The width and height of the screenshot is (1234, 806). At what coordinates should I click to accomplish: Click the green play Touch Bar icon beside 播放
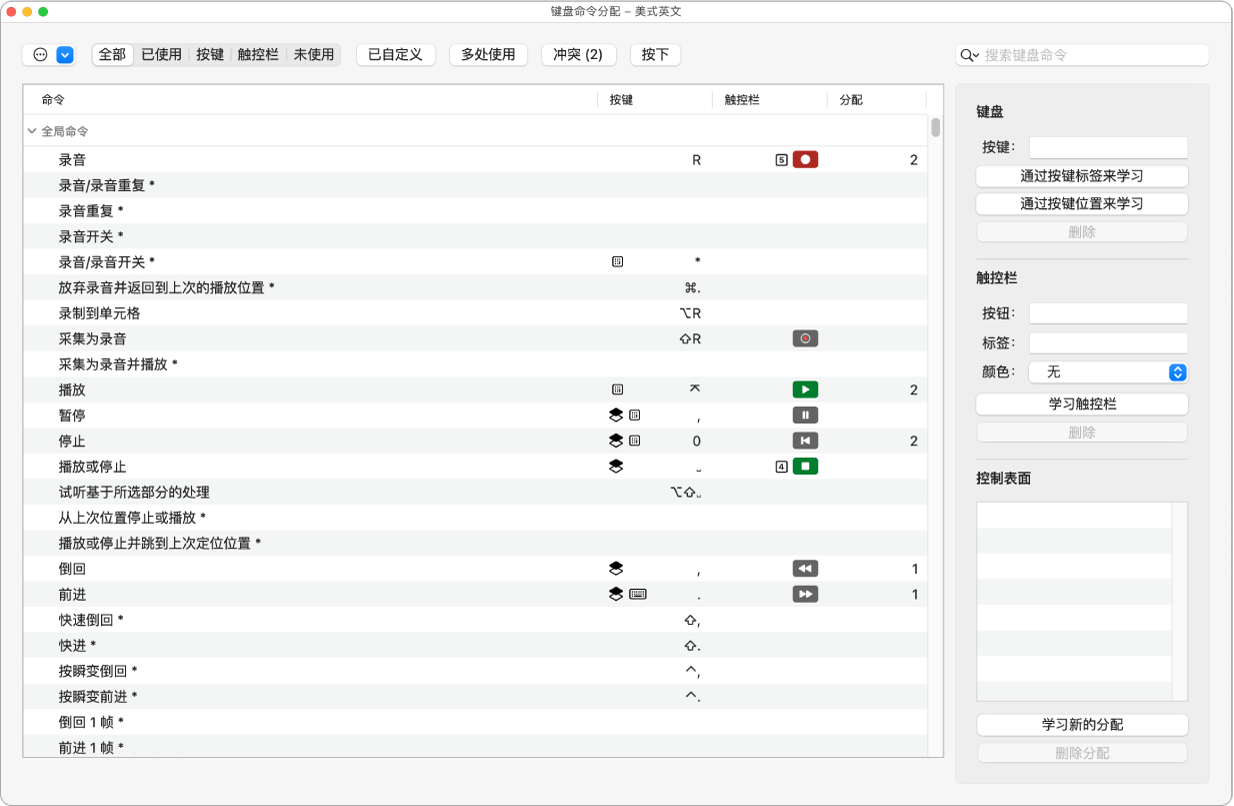point(805,389)
